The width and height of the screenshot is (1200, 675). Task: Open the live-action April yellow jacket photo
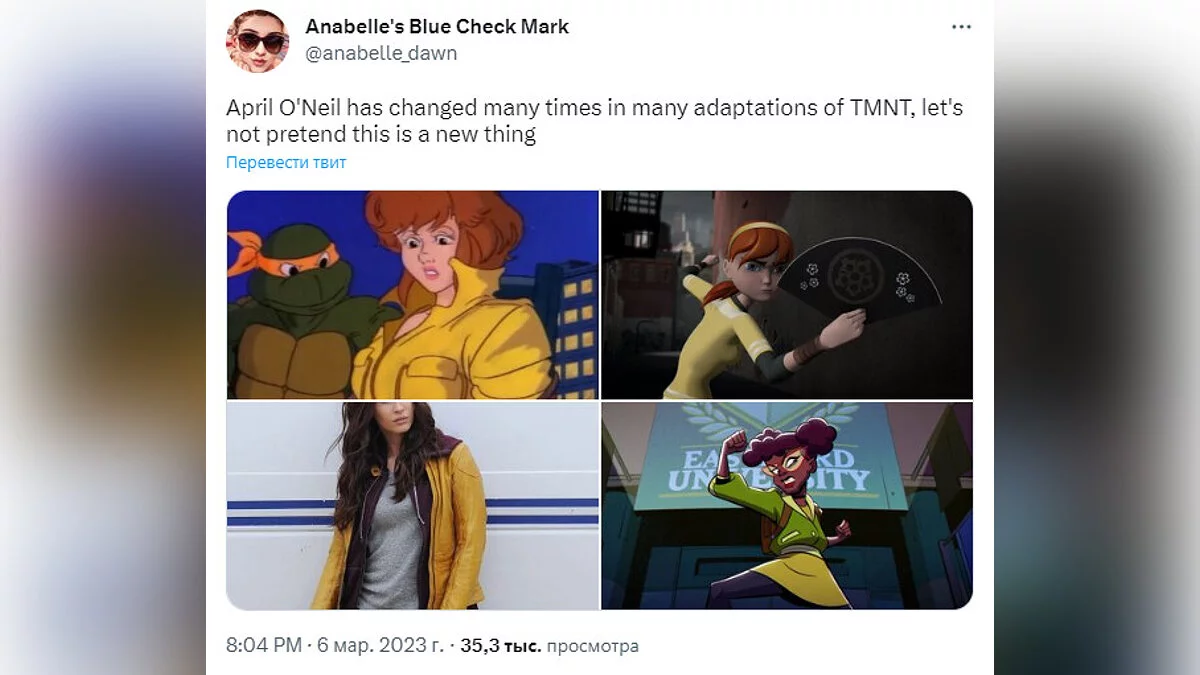click(412, 506)
